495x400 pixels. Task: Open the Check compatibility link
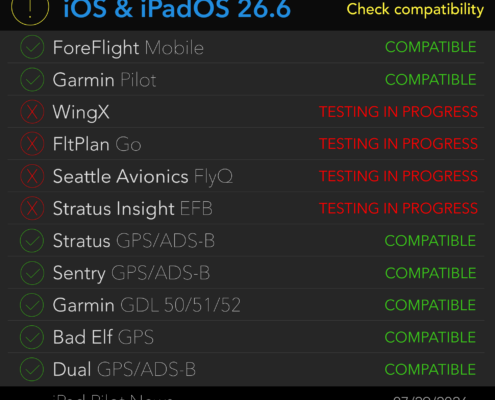click(415, 9)
